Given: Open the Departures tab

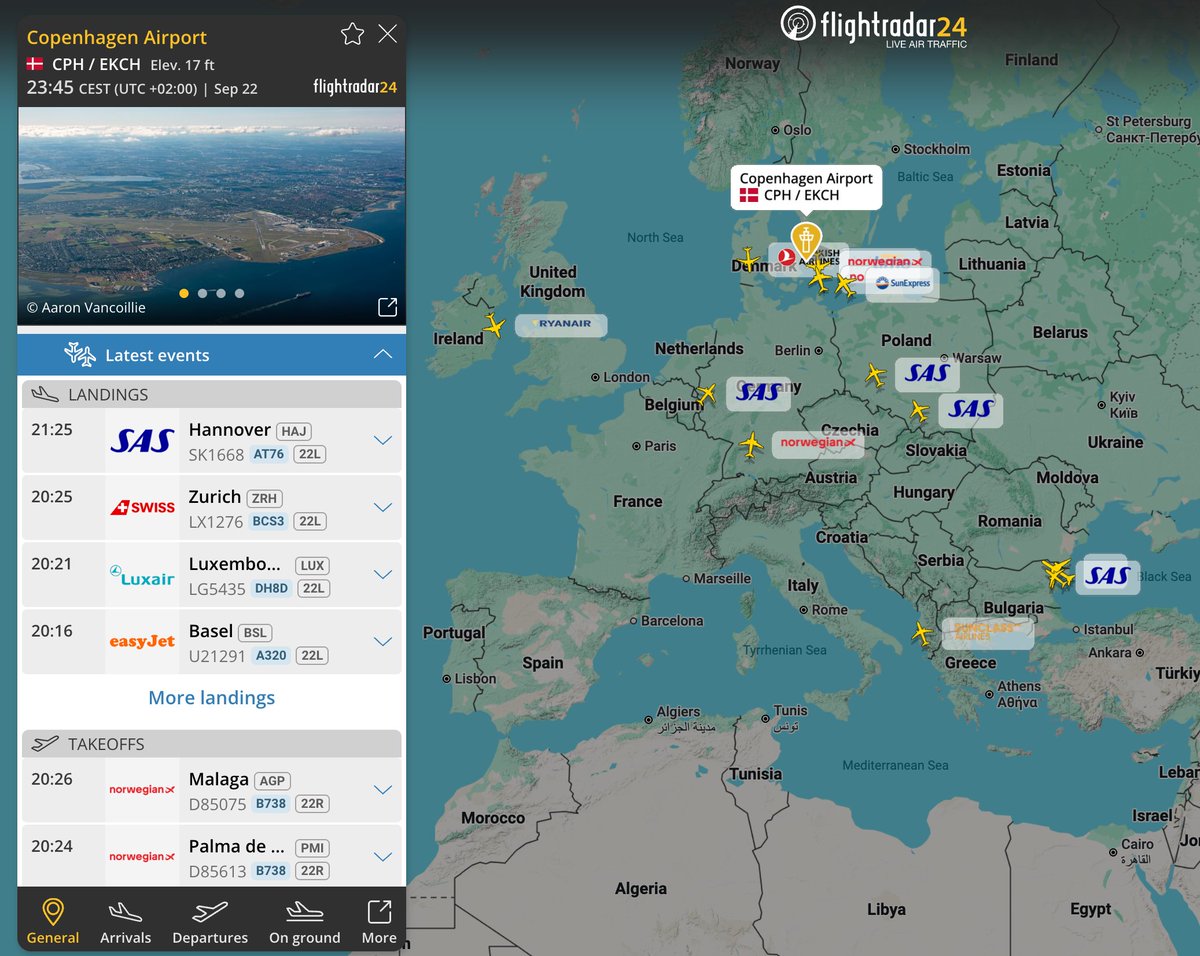Looking at the screenshot, I should pyautogui.click(x=210, y=919).
